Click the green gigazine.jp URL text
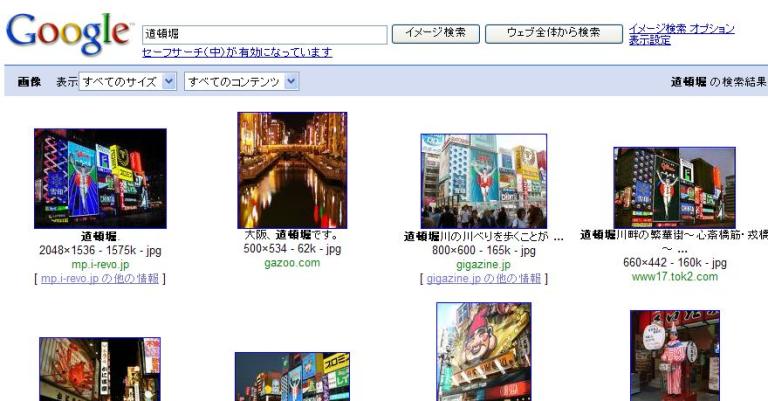The width and height of the screenshot is (768, 401). (x=483, y=265)
